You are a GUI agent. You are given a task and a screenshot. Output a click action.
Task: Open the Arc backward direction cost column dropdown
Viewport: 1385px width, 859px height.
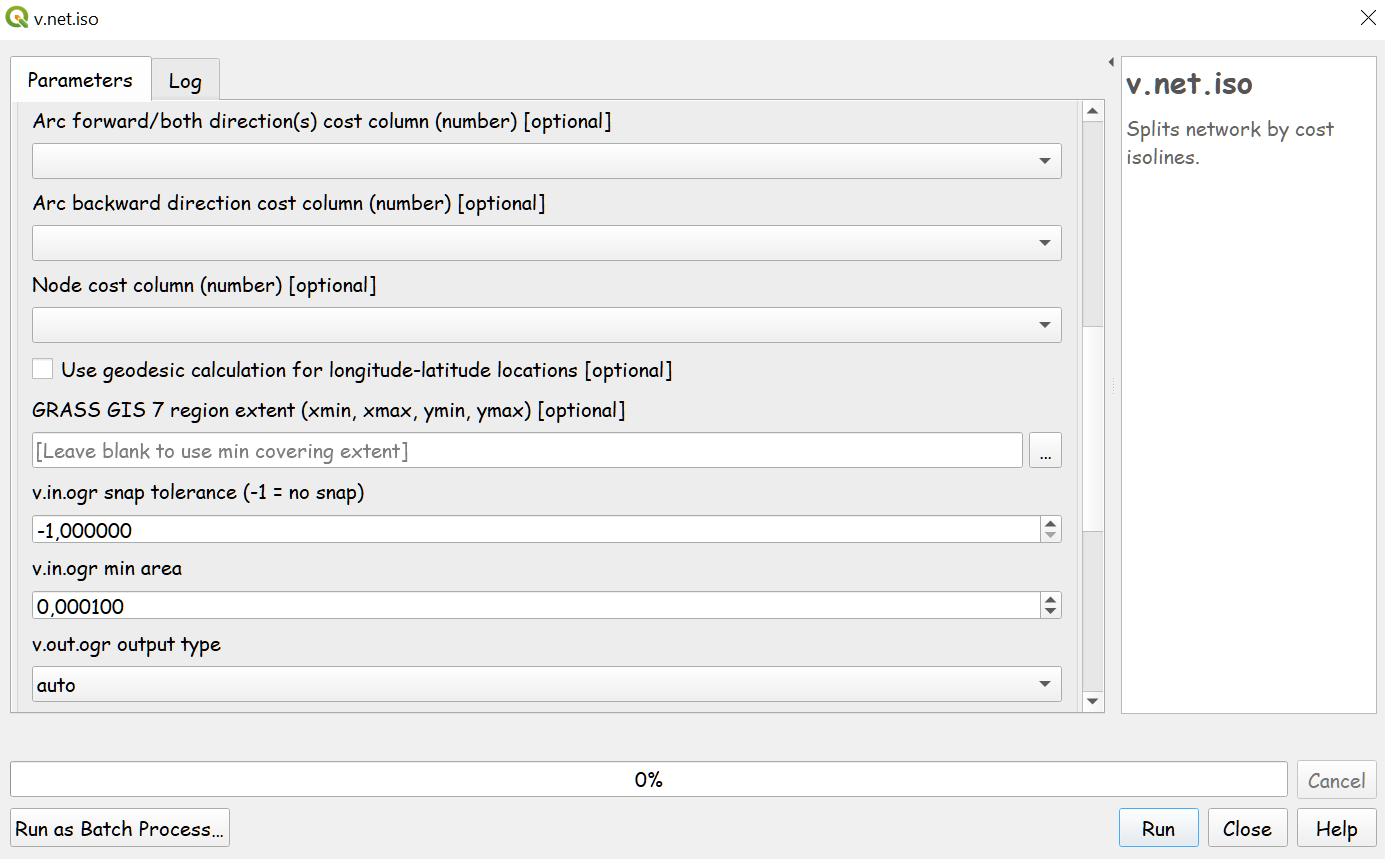point(546,243)
